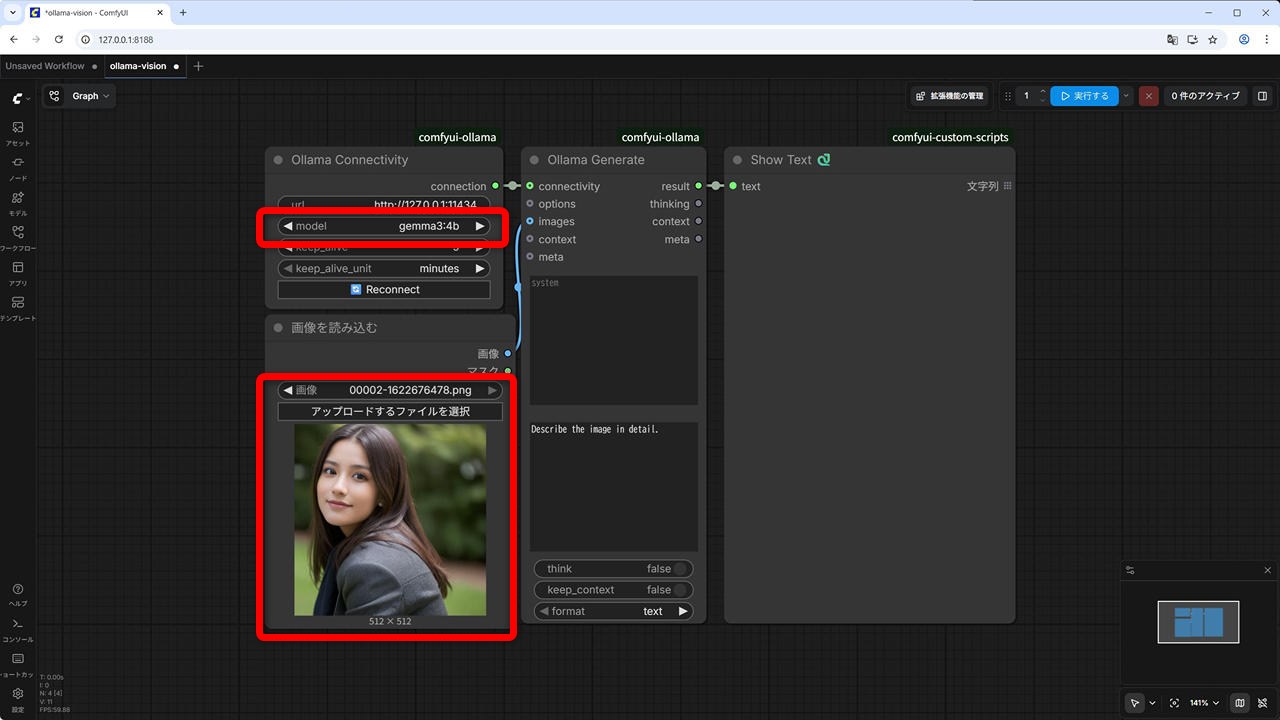Click the 実行する run button
The height and width of the screenshot is (720, 1280).
(x=1084, y=96)
